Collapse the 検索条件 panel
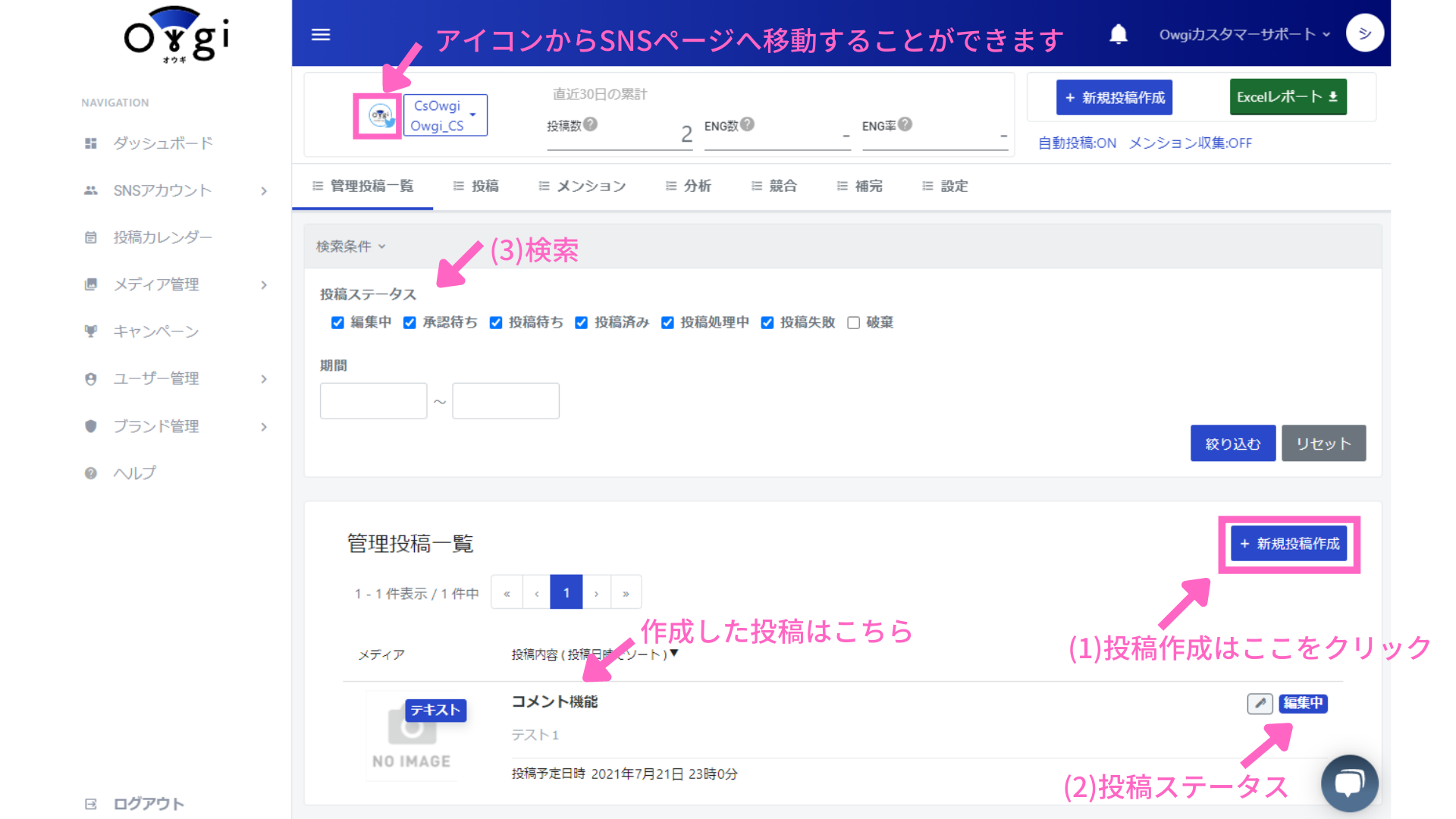Viewport: 1456px width, 819px height. (x=351, y=246)
